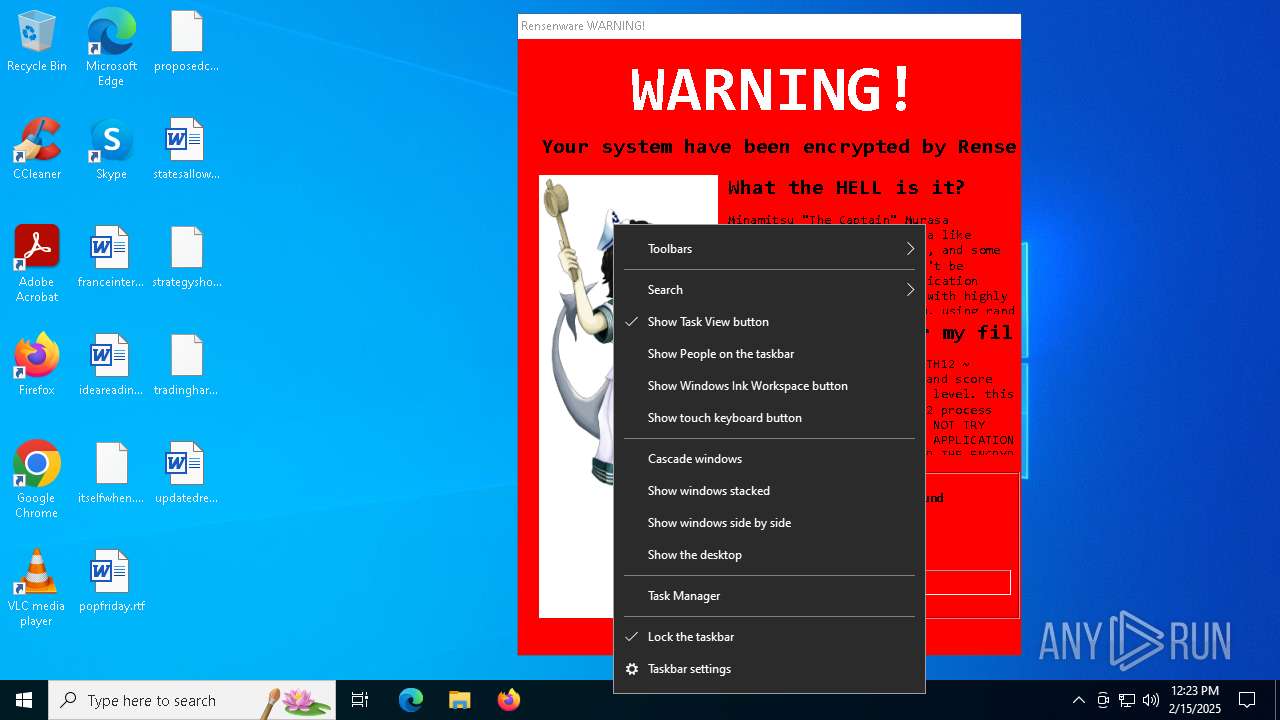Image resolution: width=1280 pixels, height=720 pixels.
Task: Select the ideareadin... Word document
Action: click(x=111, y=366)
